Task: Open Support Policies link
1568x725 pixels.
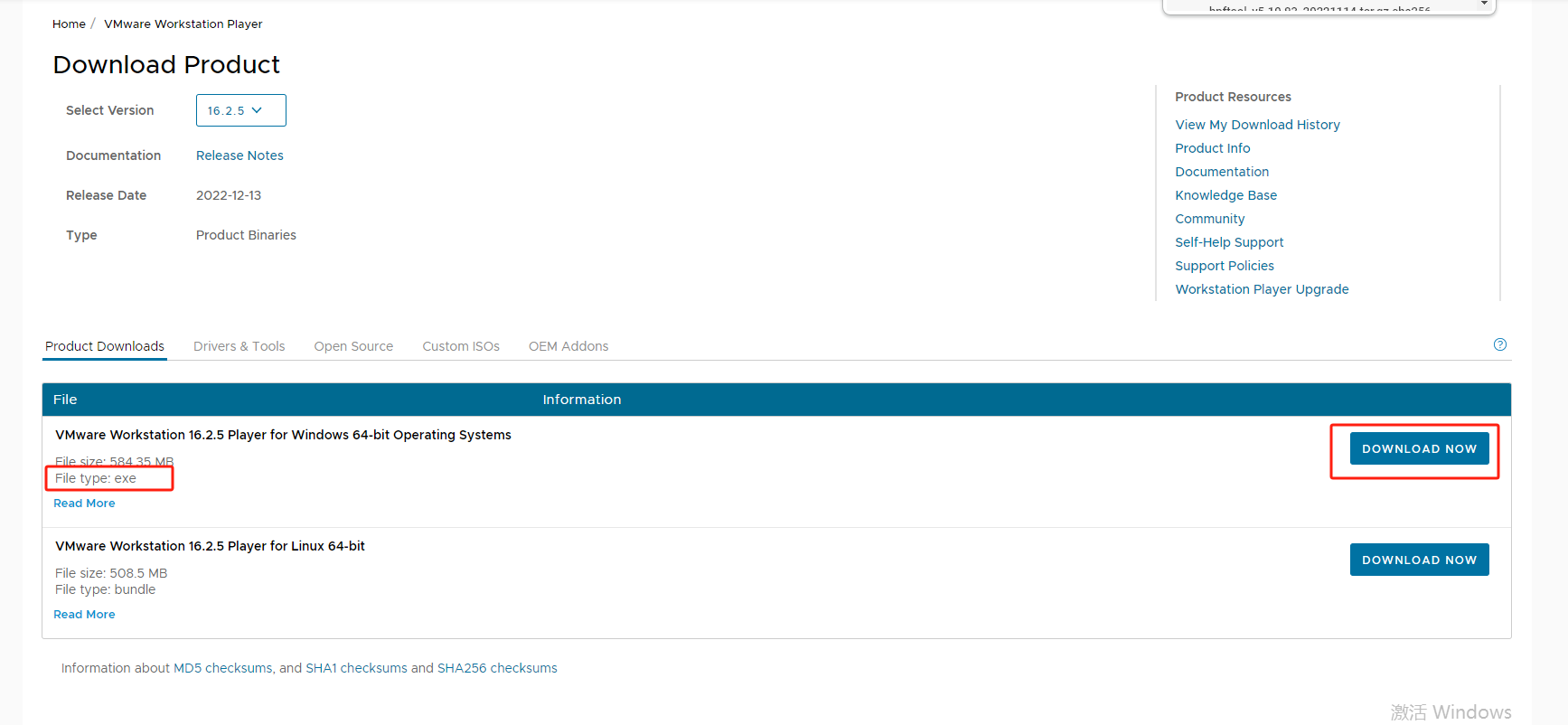Action: 1225,266
